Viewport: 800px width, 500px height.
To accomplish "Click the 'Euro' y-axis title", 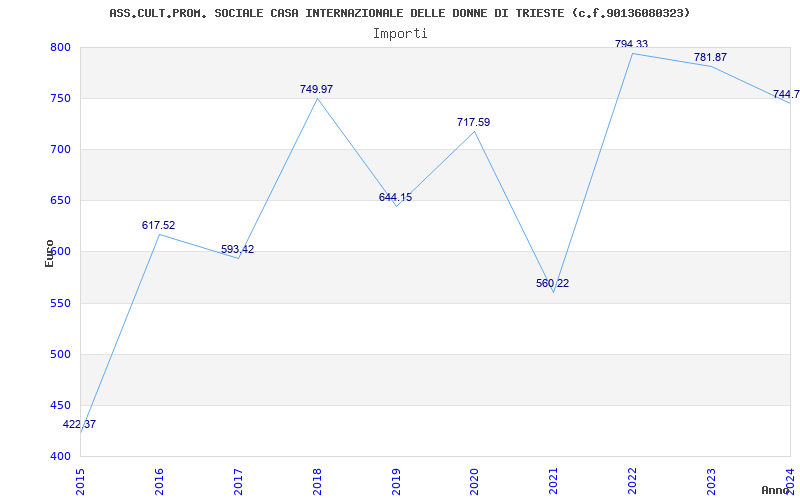I will click(x=49, y=253).
